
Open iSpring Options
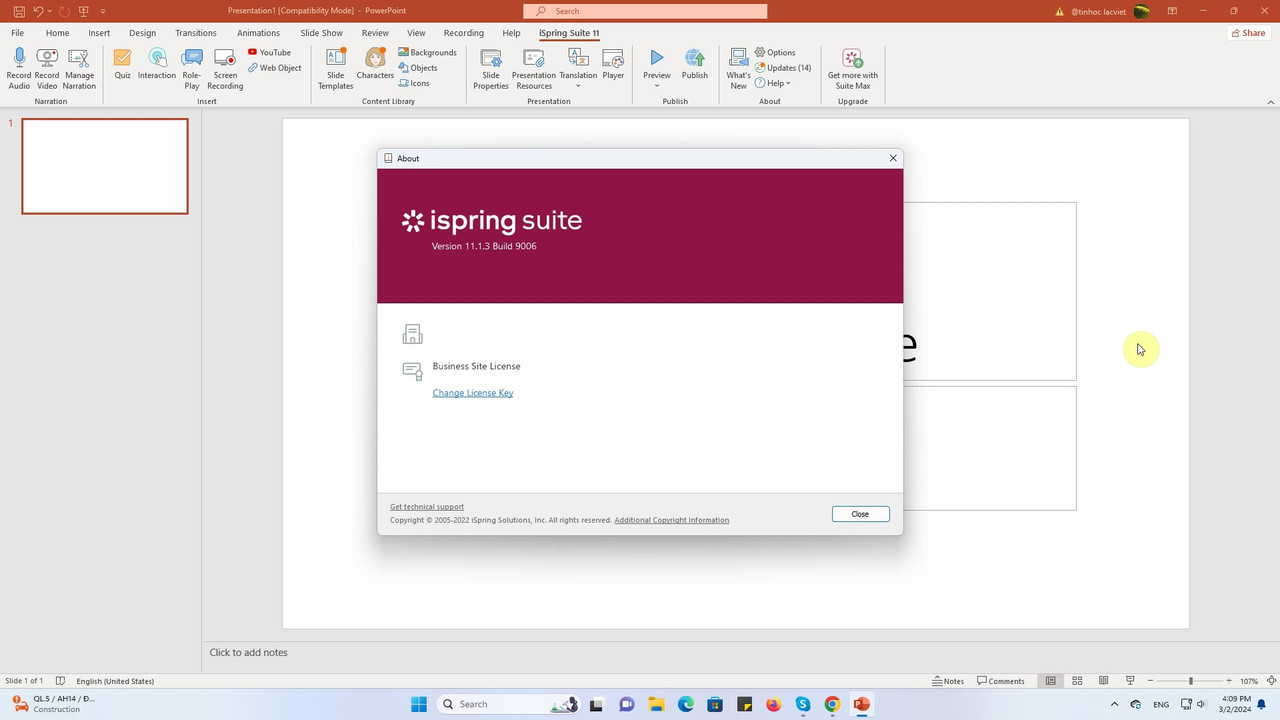pos(775,52)
